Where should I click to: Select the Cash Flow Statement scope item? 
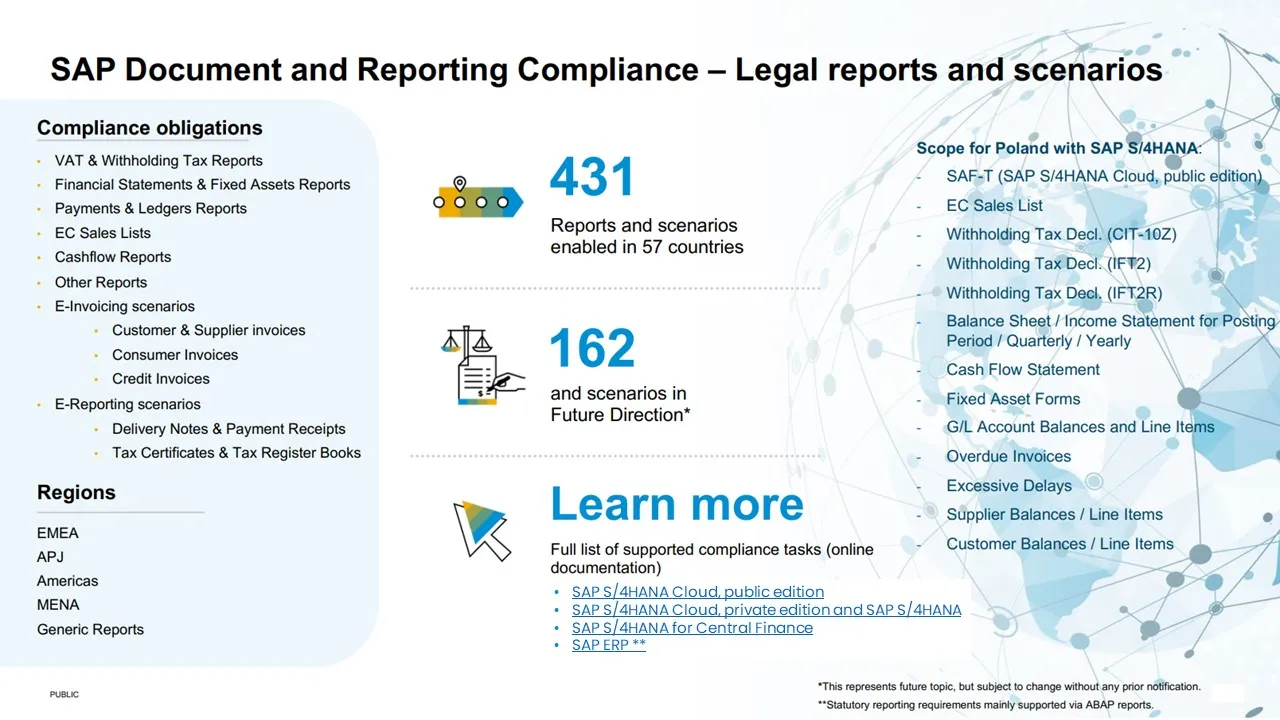point(1022,370)
